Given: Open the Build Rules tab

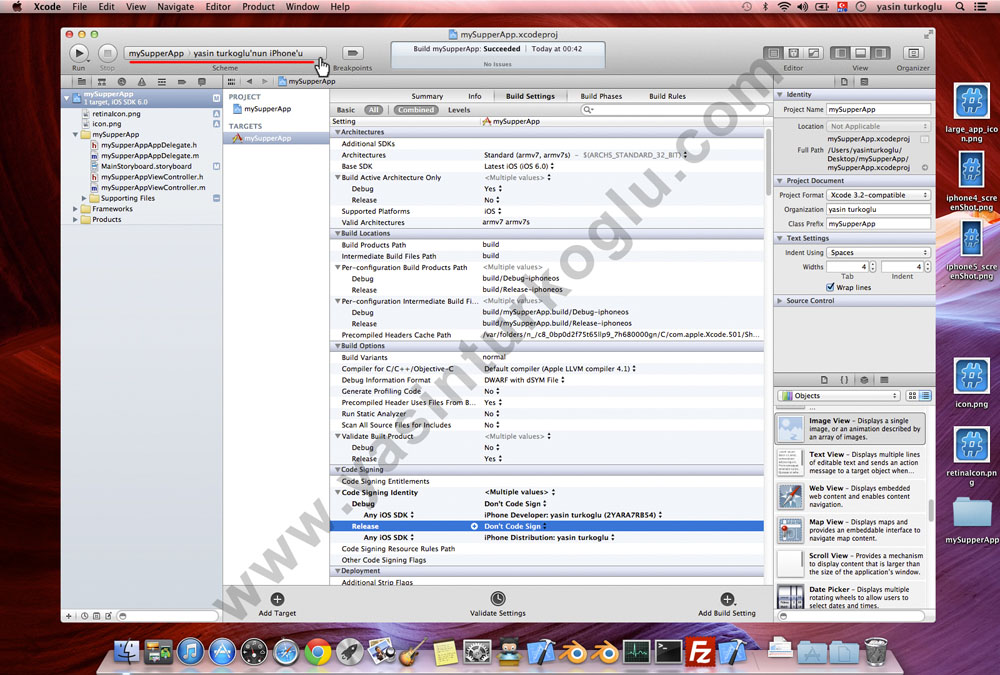Looking at the screenshot, I should (x=668, y=96).
